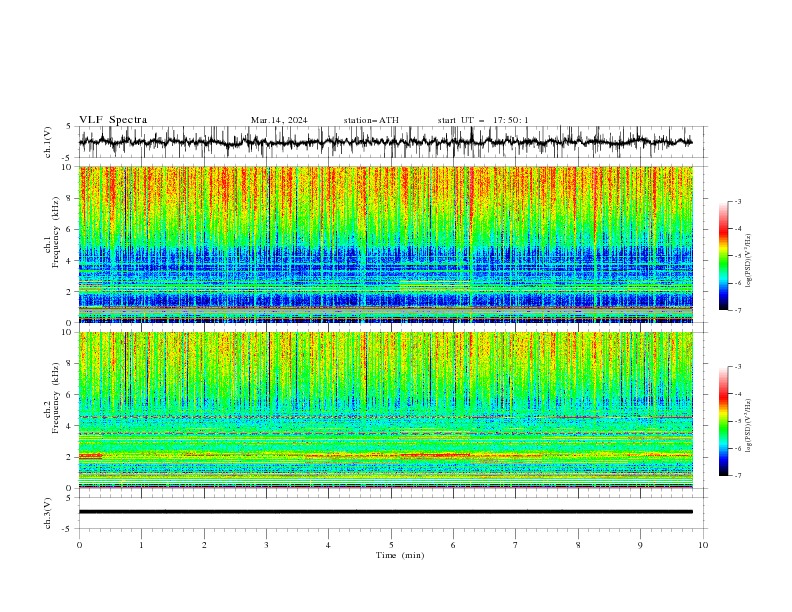Screen dimensions: 792x612
Task: Click the ch.2 spectrogram color scale bar
Action: (x=723, y=421)
